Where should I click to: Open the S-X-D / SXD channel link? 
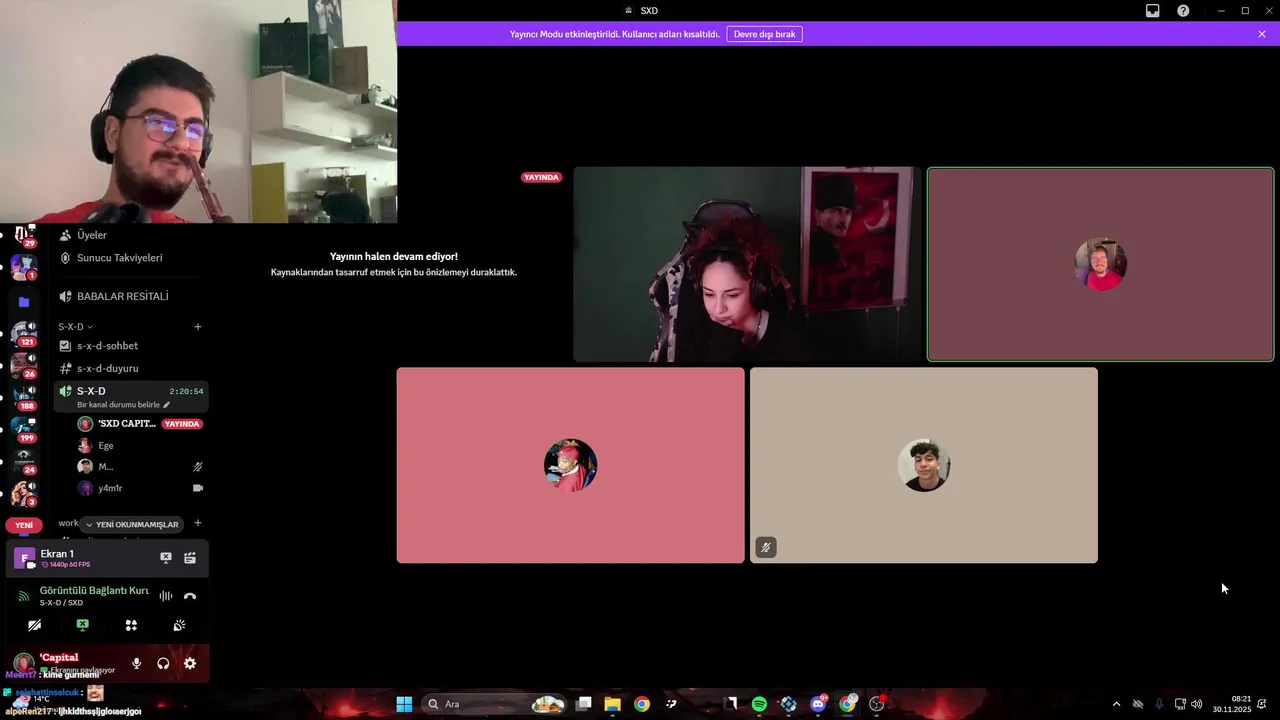point(61,603)
